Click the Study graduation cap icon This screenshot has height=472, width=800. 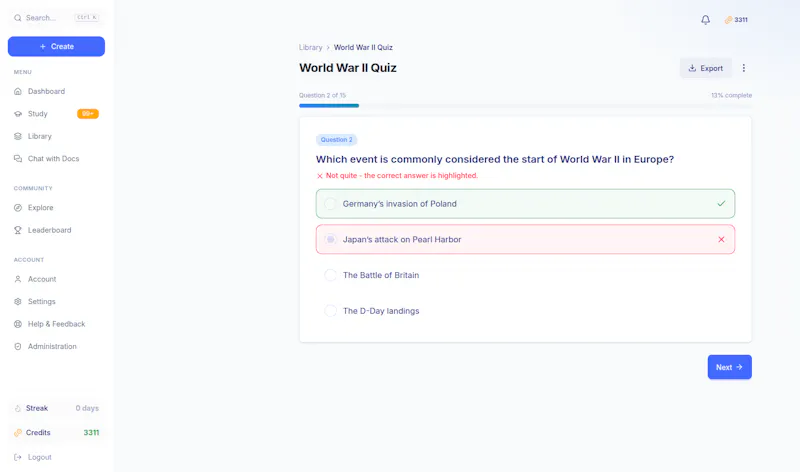[18, 114]
